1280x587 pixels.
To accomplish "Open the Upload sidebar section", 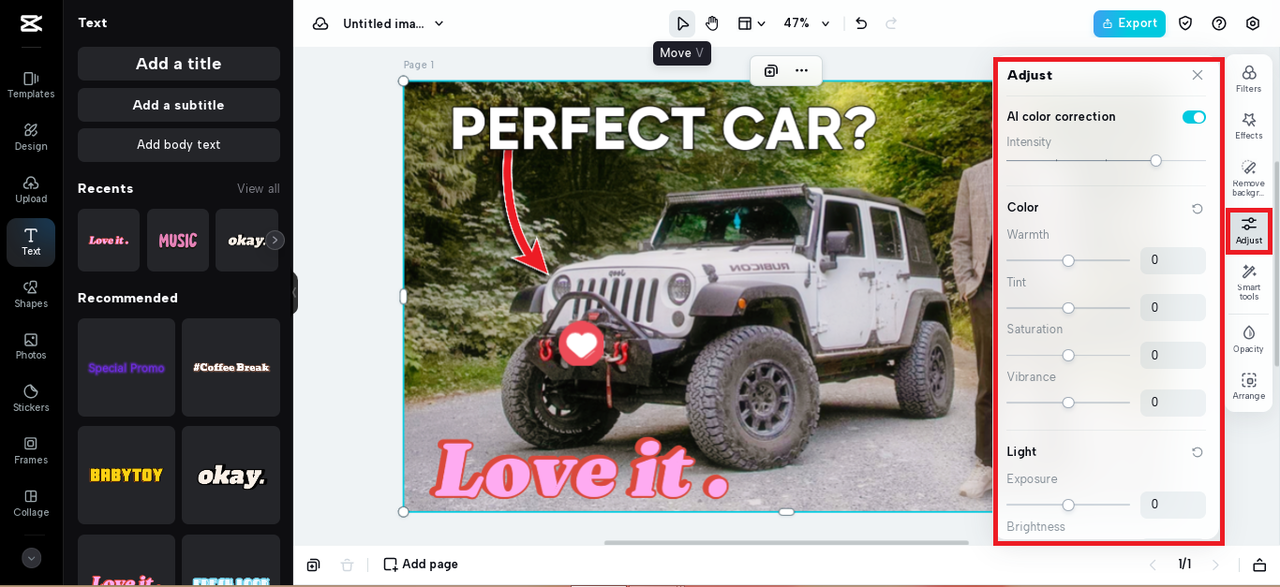I will tap(31, 190).
